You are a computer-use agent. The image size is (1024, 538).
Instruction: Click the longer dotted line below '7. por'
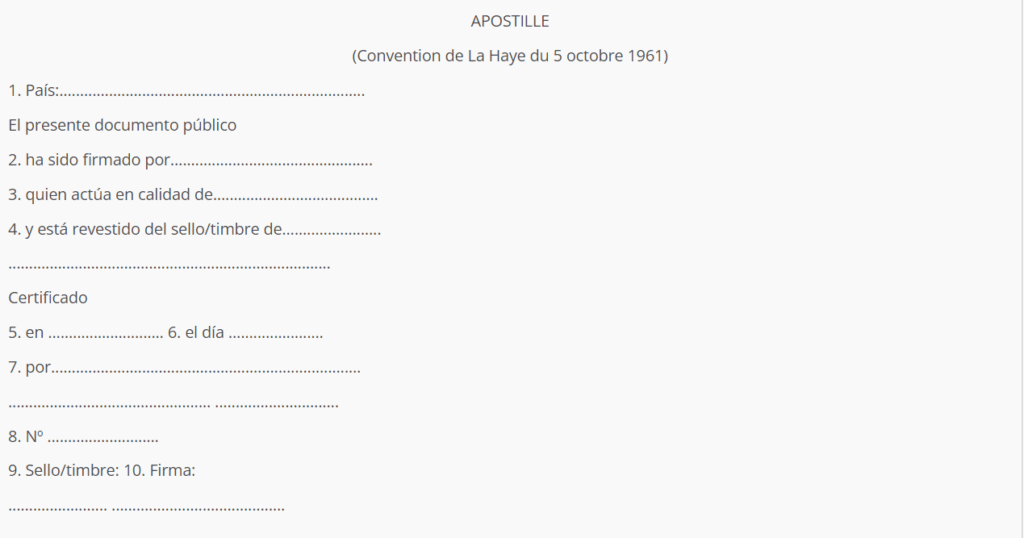(x=109, y=404)
